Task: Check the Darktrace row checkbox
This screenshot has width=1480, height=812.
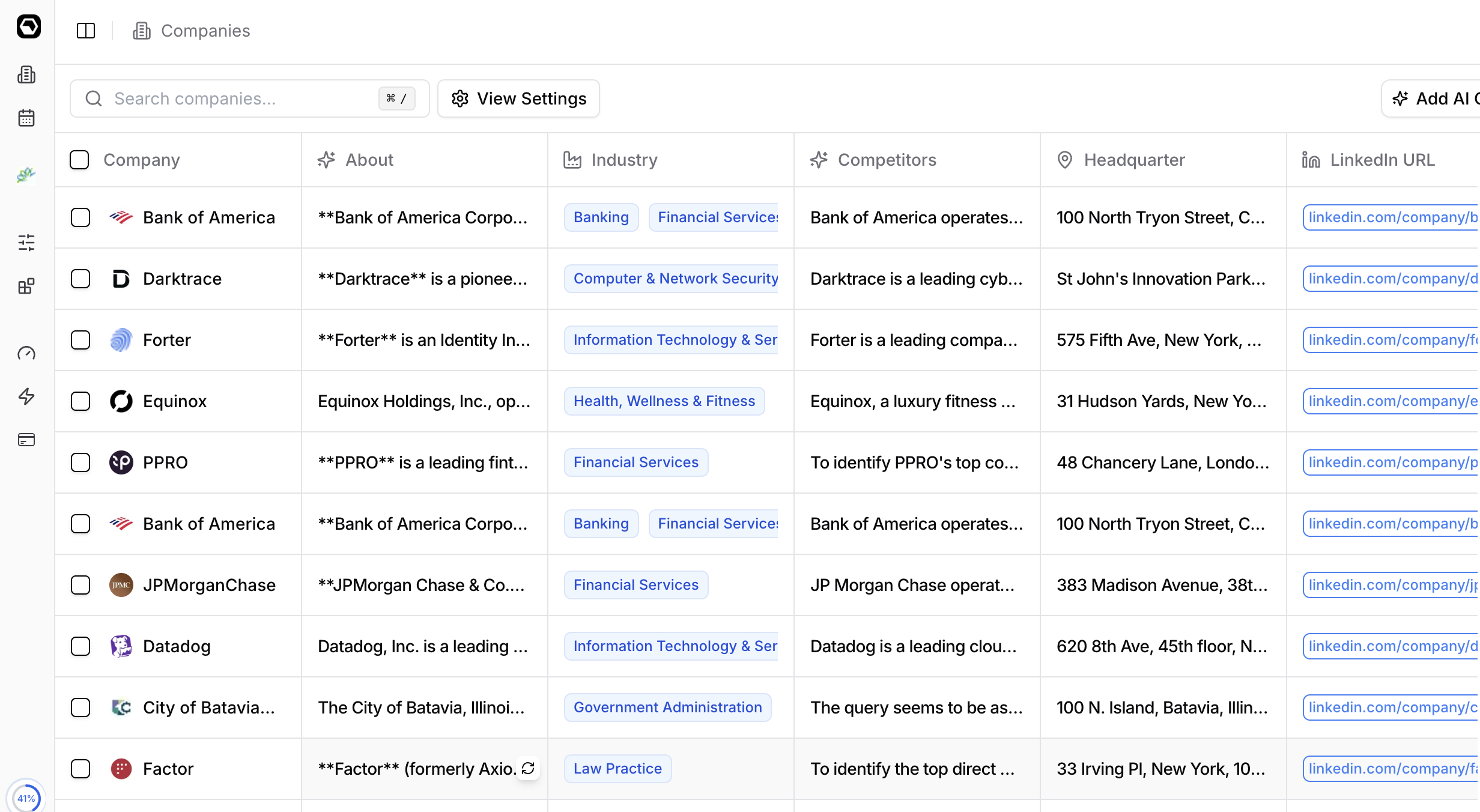Action: [80, 279]
